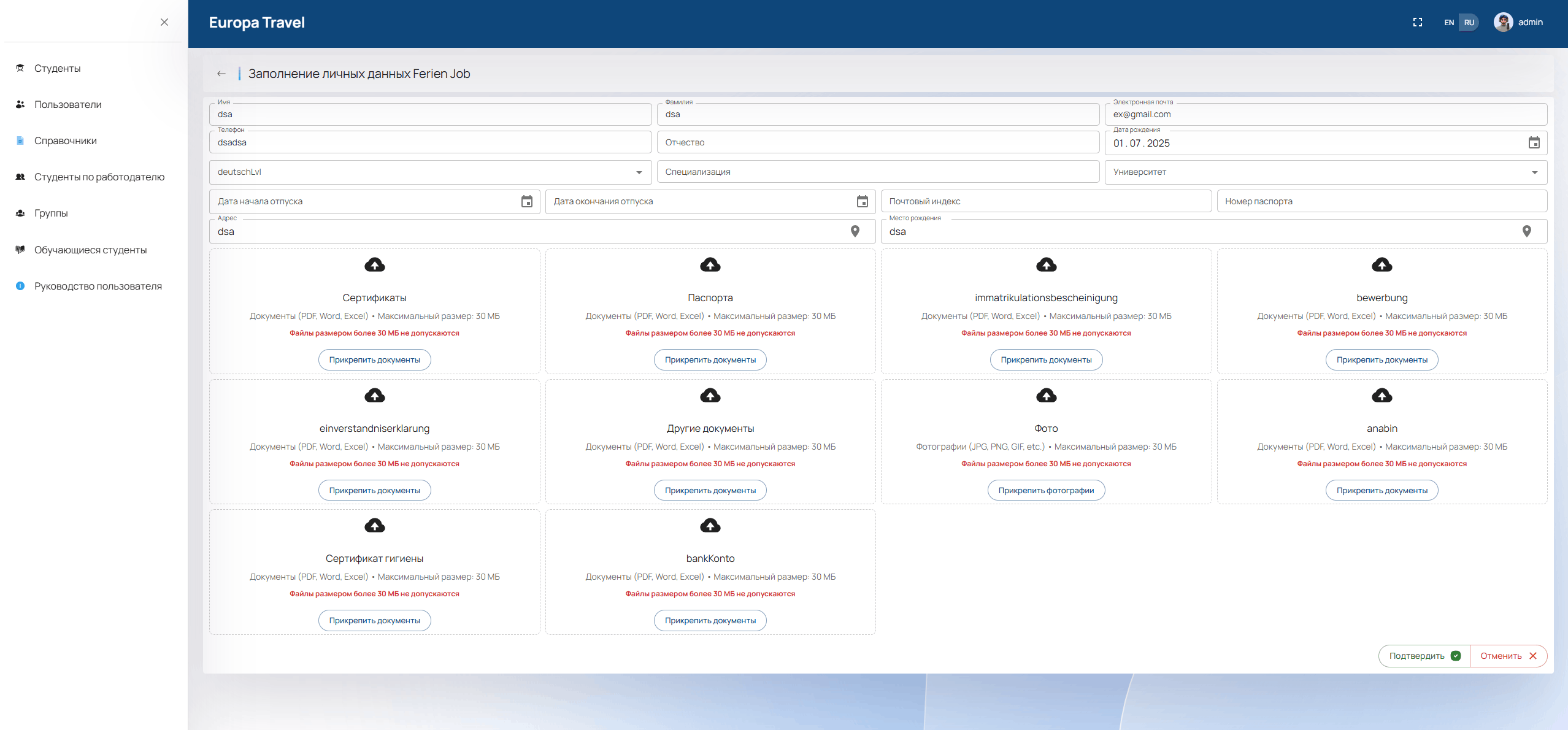Open the Дата начала отпуска calendar icon
1568x730 pixels.
click(x=526, y=201)
